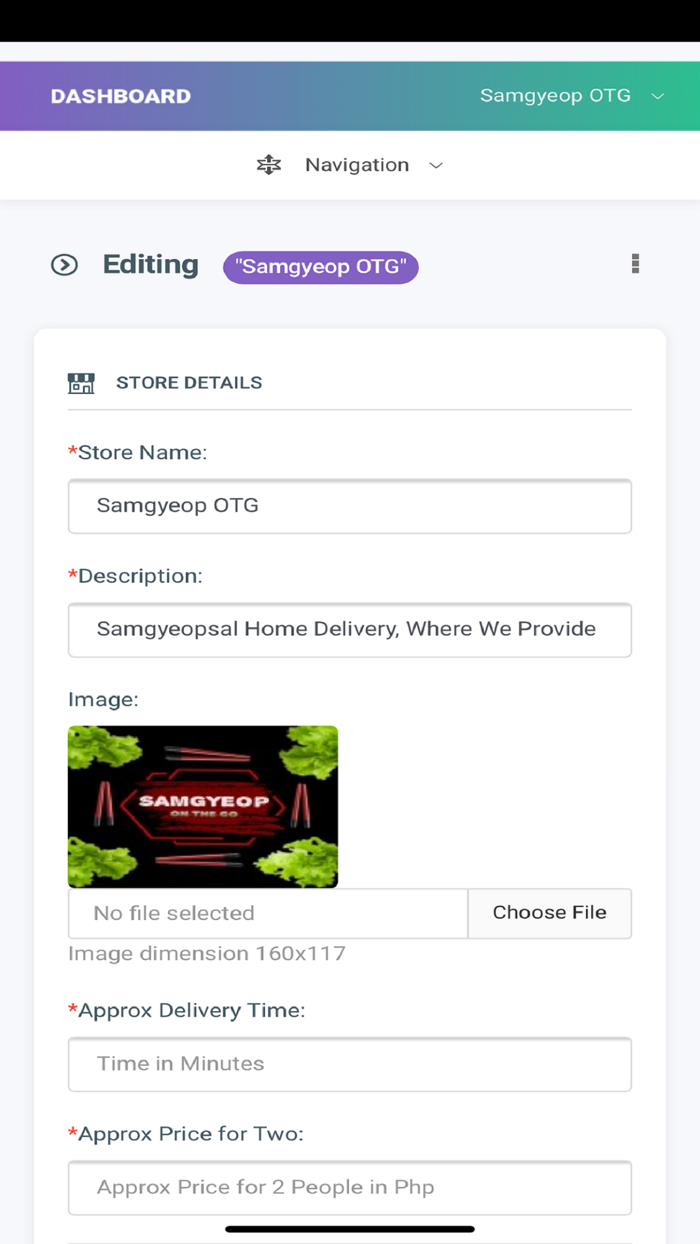Click the 'Samgyeop OTG' purple badge
The image size is (700, 1244).
tap(320, 267)
